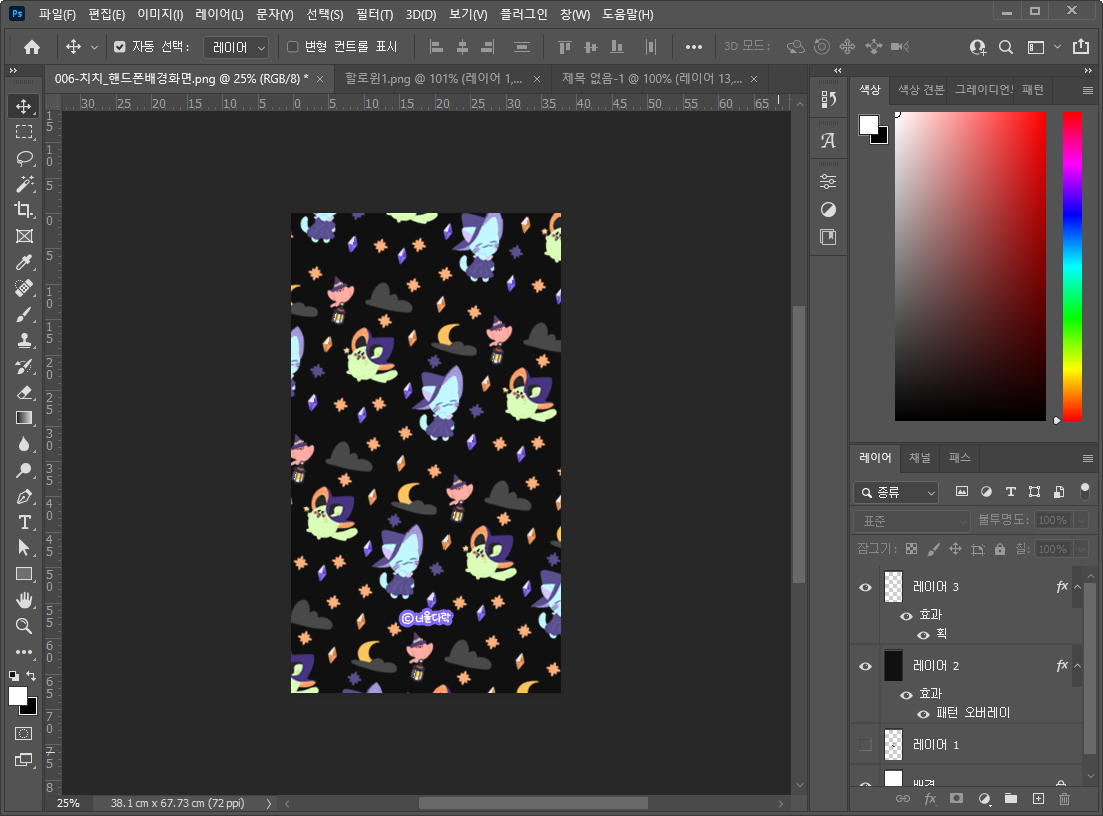The height and width of the screenshot is (816, 1103).
Task: Select the Zoom tool
Action: click(24, 626)
